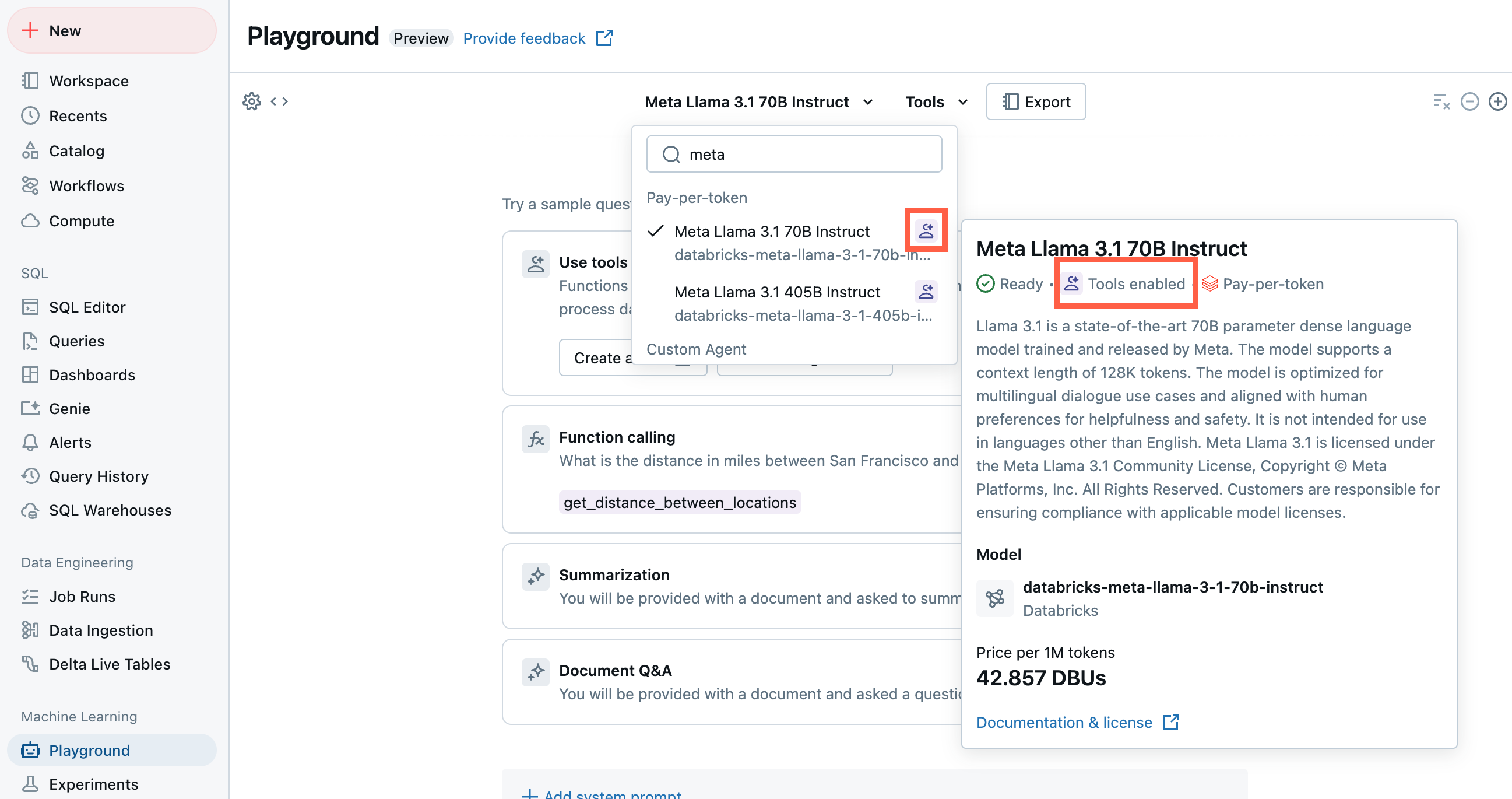The width and height of the screenshot is (1512, 799).
Task: Open the Custom Agent section in dropdown
Action: point(697,348)
